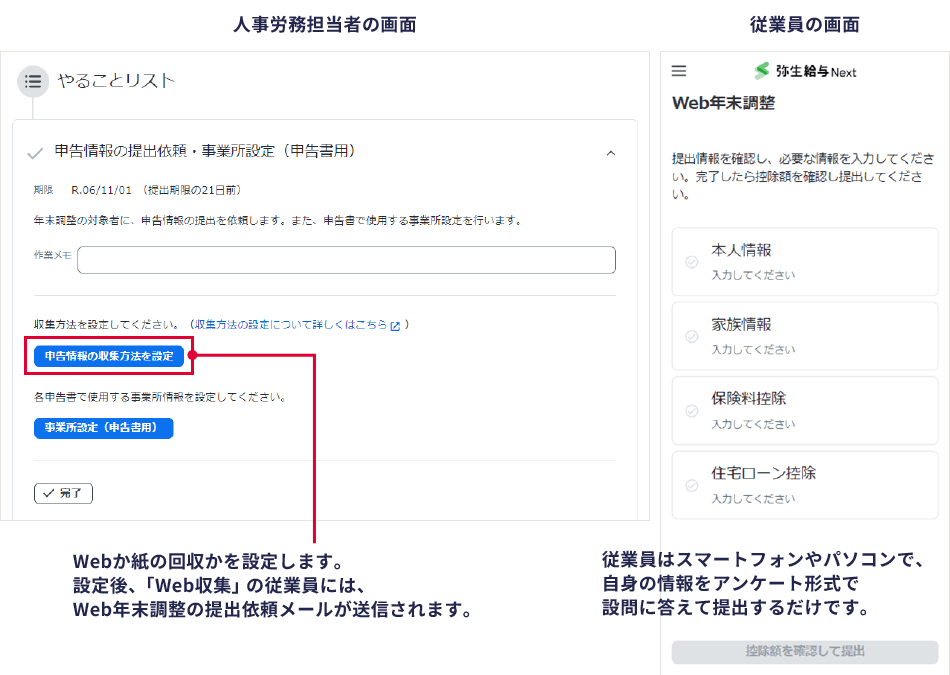Click the check circle icon for 本人情報
The width and height of the screenshot is (950, 675).
point(691,262)
